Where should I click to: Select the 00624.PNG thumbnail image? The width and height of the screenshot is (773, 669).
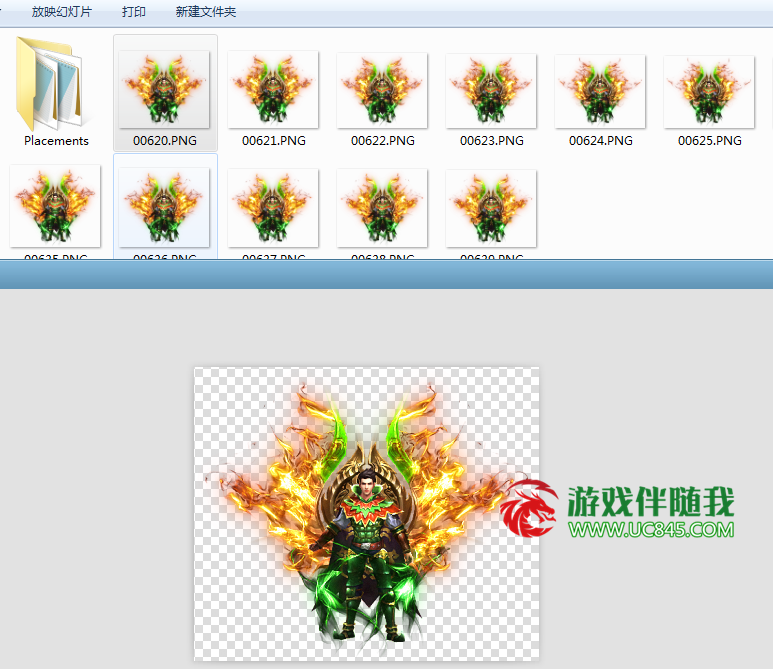(x=600, y=91)
